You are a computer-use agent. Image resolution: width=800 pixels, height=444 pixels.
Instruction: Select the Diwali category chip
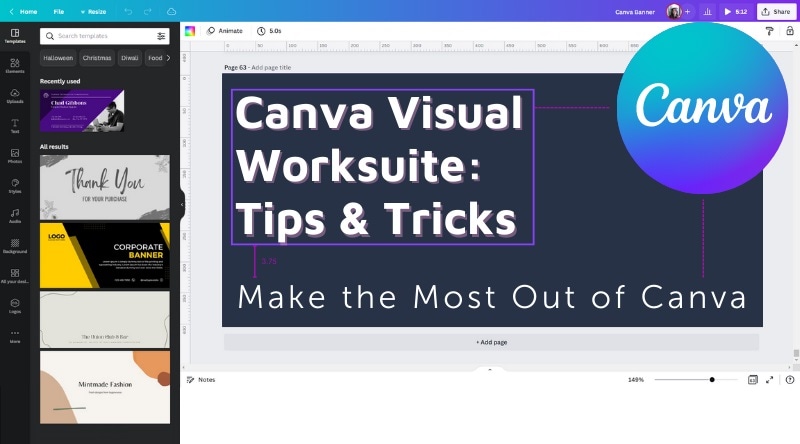pos(130,58)
